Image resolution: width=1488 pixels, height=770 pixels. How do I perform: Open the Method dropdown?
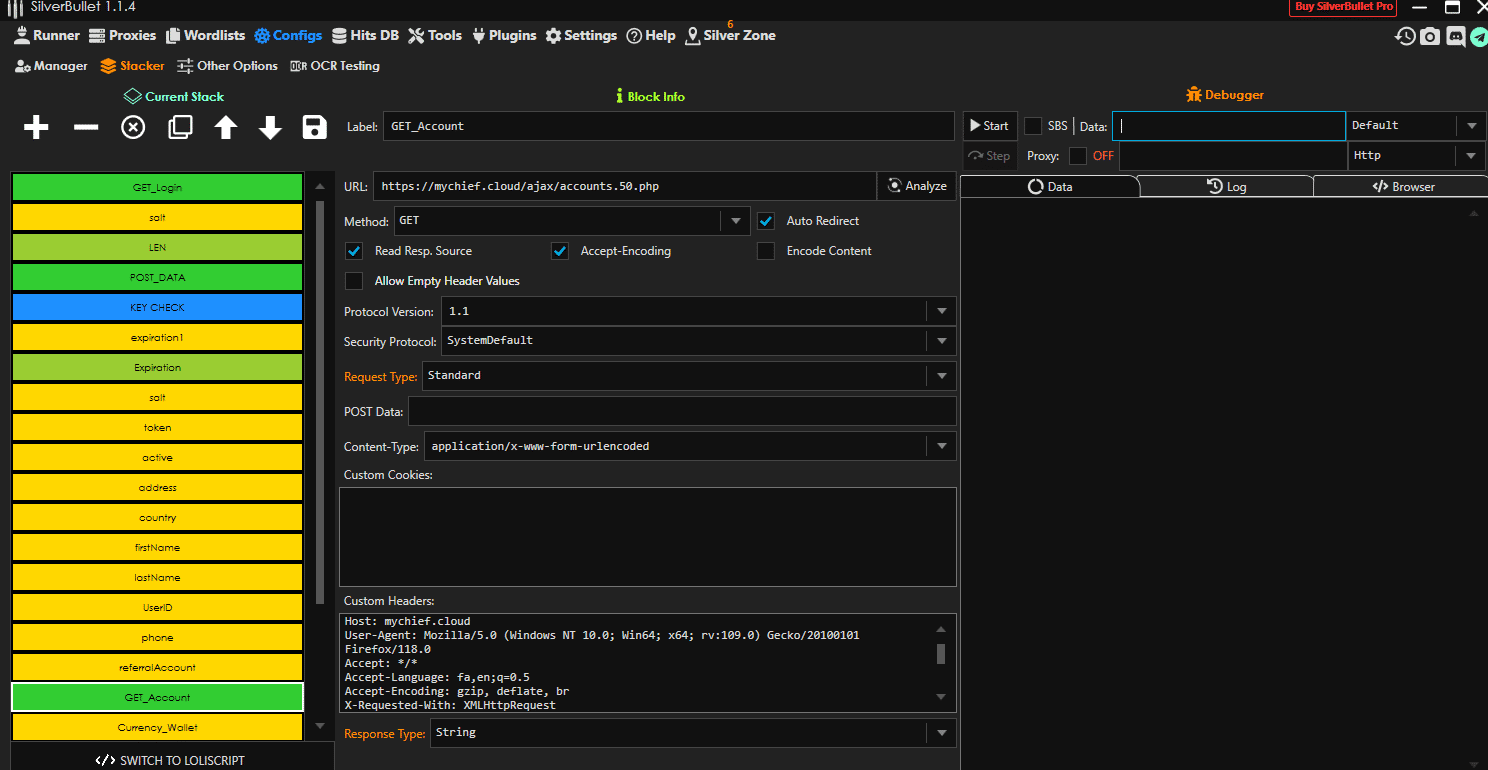tap(735, 221)
